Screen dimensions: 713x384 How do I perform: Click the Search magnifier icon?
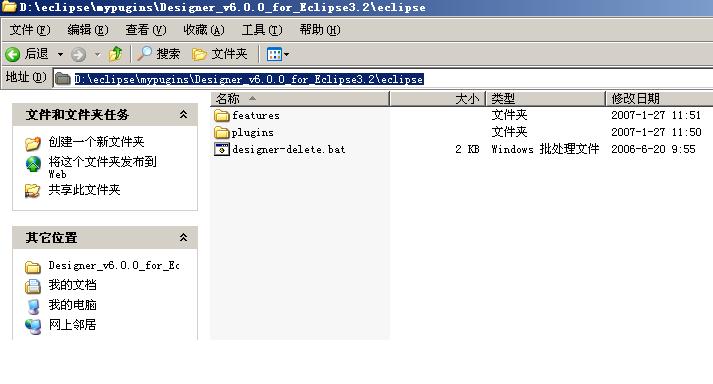click(144, 54)
